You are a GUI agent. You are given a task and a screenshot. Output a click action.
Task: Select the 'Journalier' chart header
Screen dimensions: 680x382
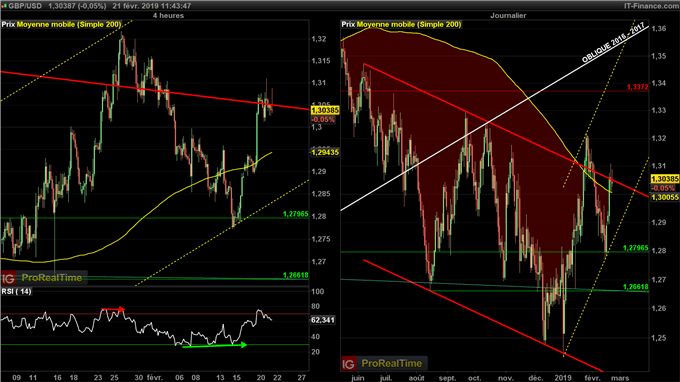pos(508,16)
